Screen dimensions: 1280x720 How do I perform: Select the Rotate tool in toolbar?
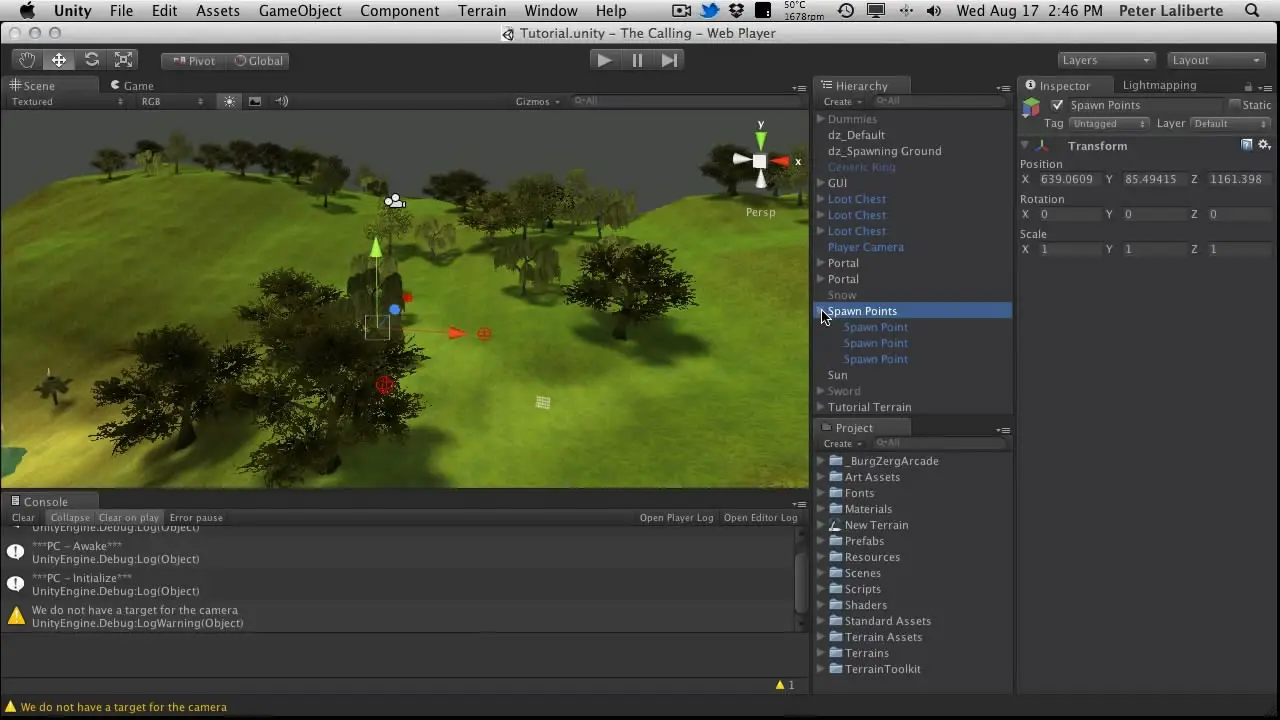pyautogui.click(x=91, y=60)
